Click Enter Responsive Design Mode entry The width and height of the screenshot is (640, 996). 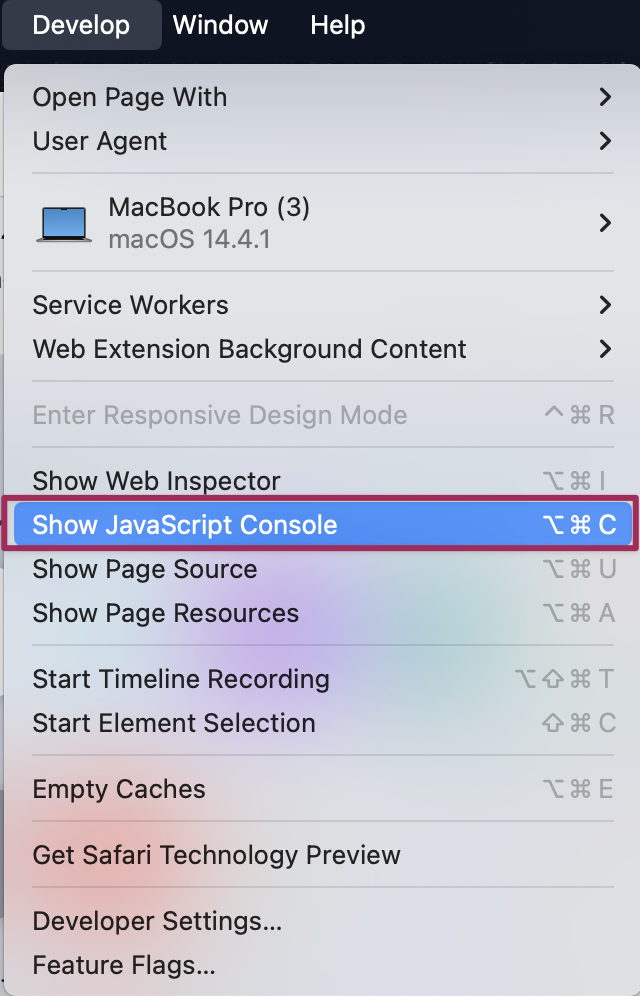pyautogui.click(x=220, y=415)
